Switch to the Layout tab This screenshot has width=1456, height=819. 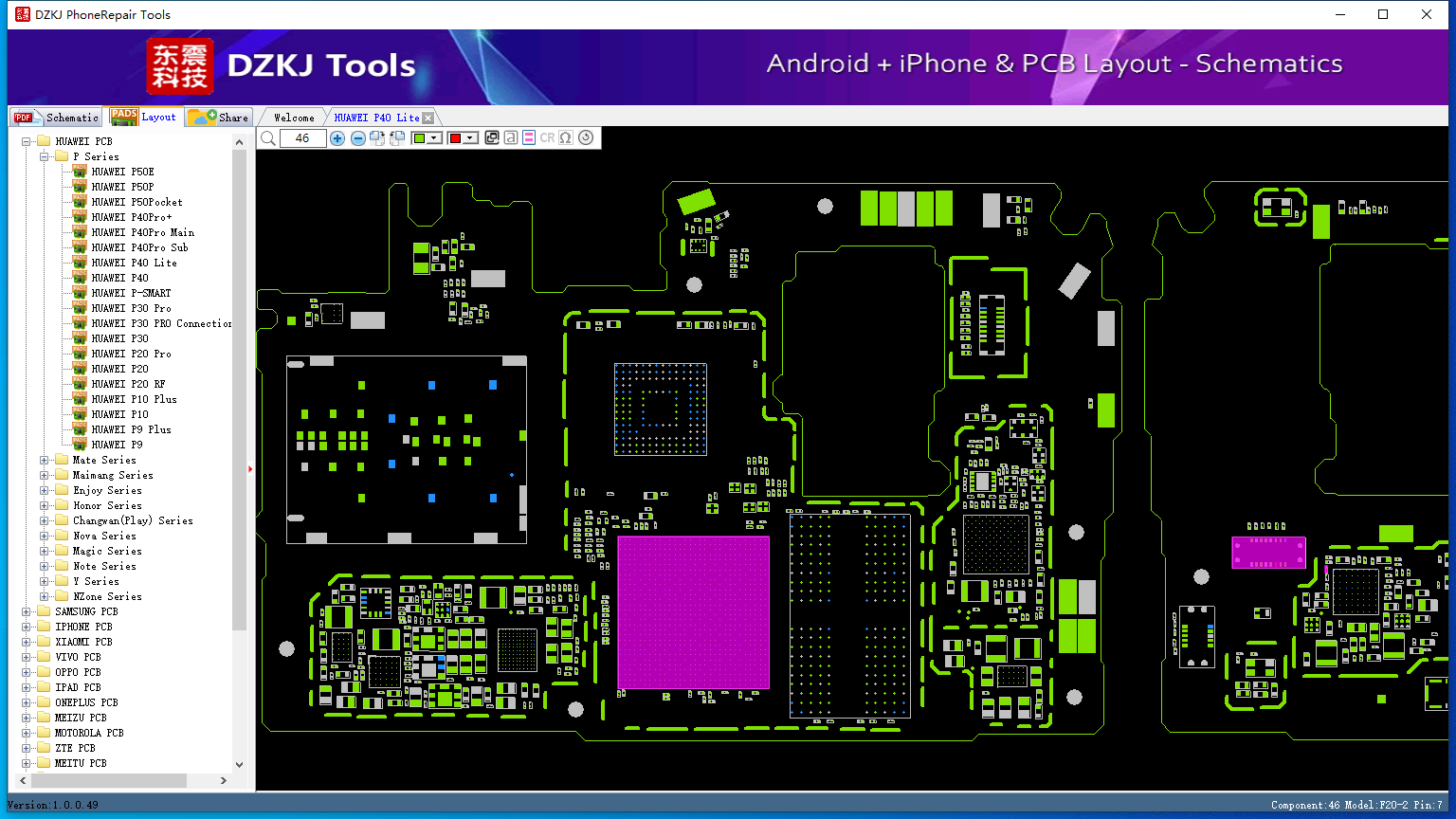(x=143, y=117)
